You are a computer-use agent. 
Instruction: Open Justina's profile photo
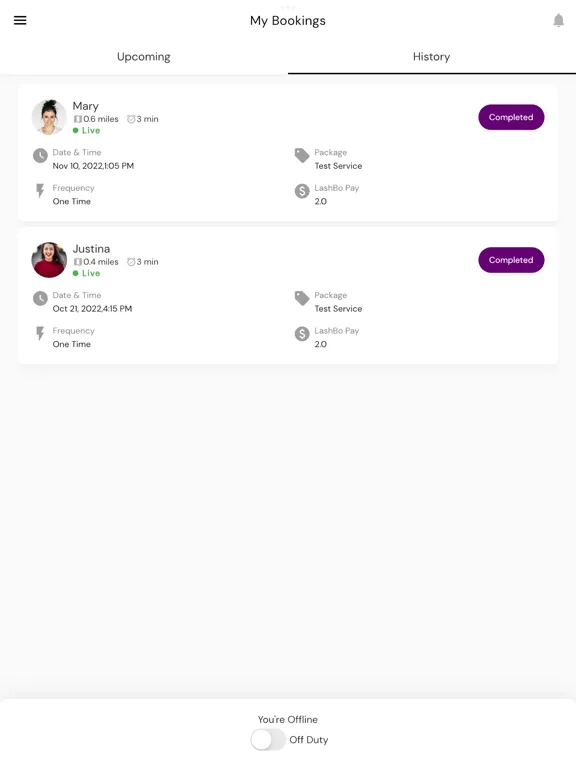point(49,260)
